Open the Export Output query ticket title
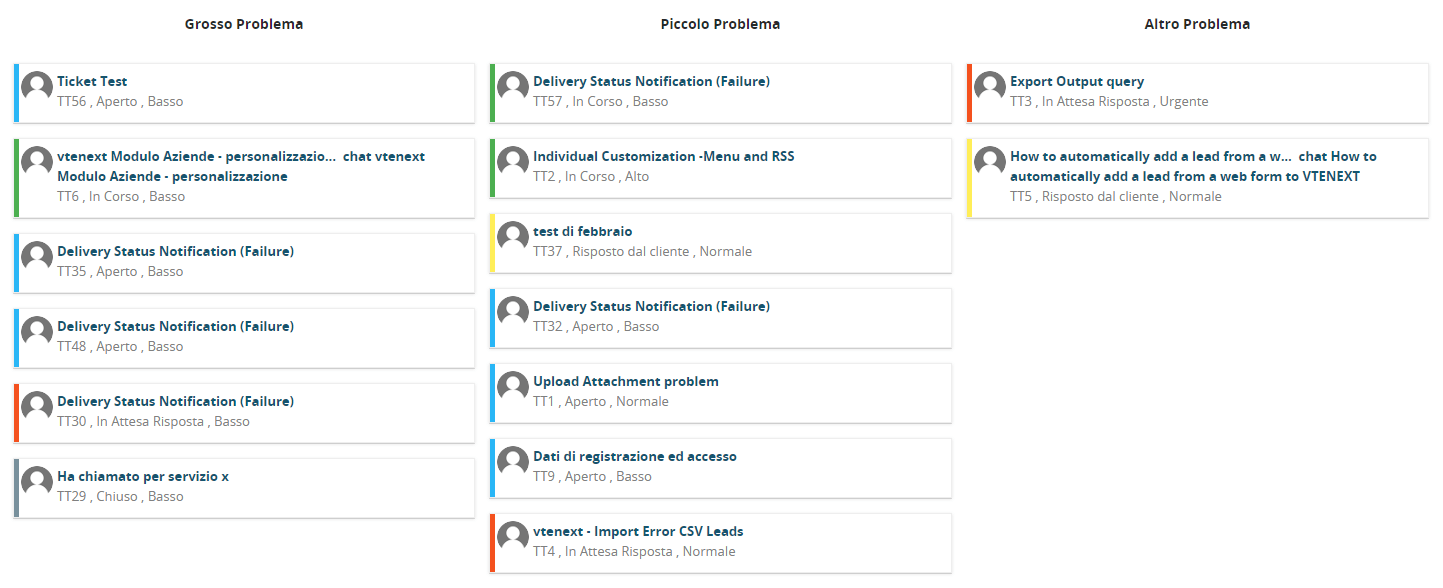The height and width of the screenshot is (588, 1443). coord(1076,82)
